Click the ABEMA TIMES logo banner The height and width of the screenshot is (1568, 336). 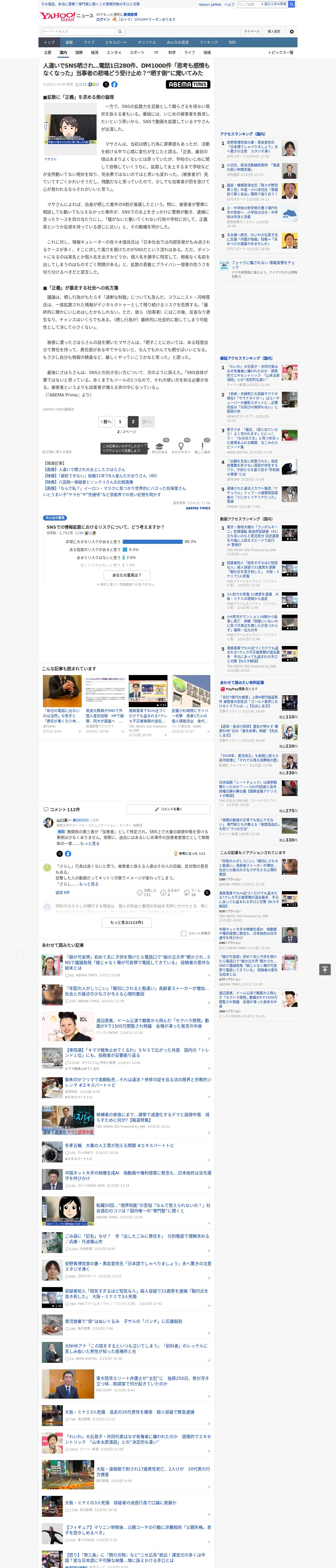tap(188, 85)
